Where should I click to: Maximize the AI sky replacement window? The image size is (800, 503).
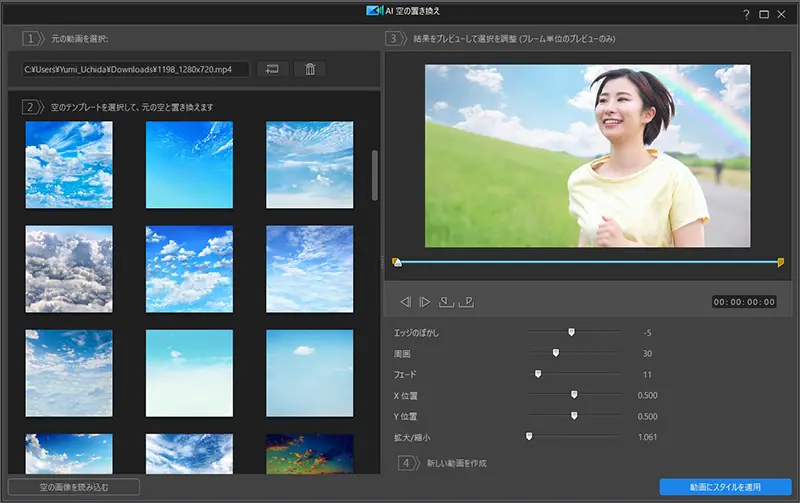click(764, 14)
